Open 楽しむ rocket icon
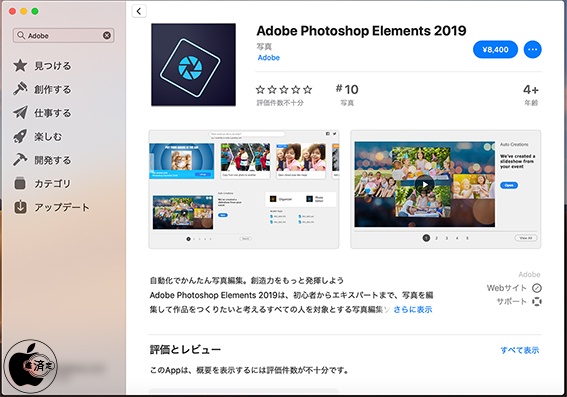The width and height of the screenshot is (567, 397). pos(20,136)
